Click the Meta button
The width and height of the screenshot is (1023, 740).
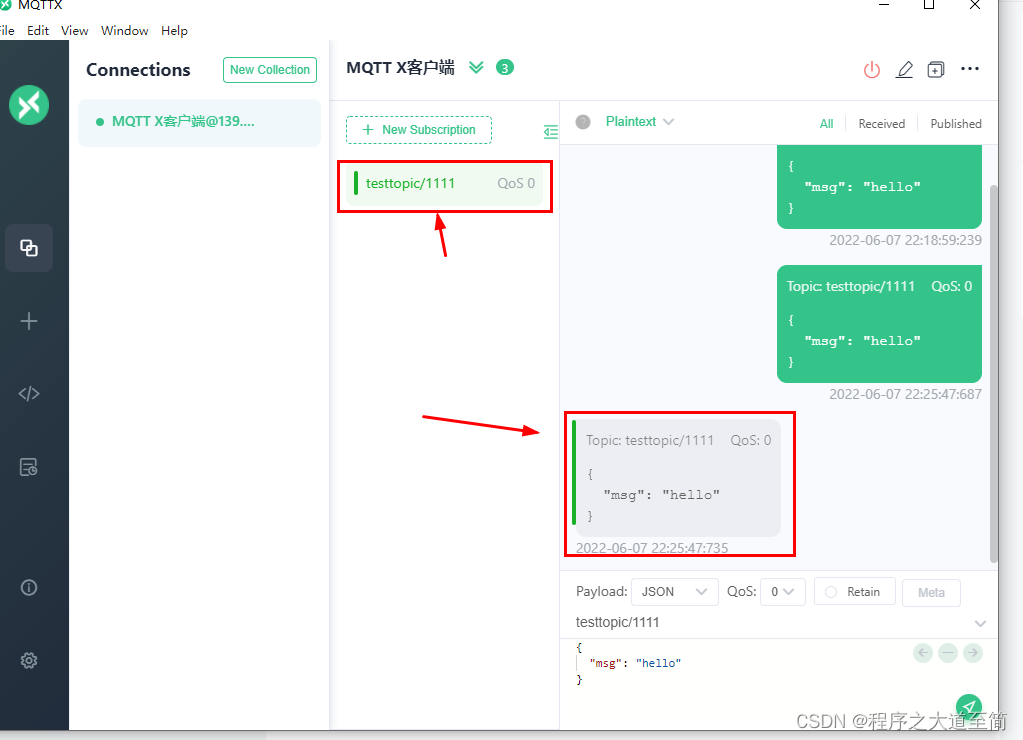coord(931,593)
